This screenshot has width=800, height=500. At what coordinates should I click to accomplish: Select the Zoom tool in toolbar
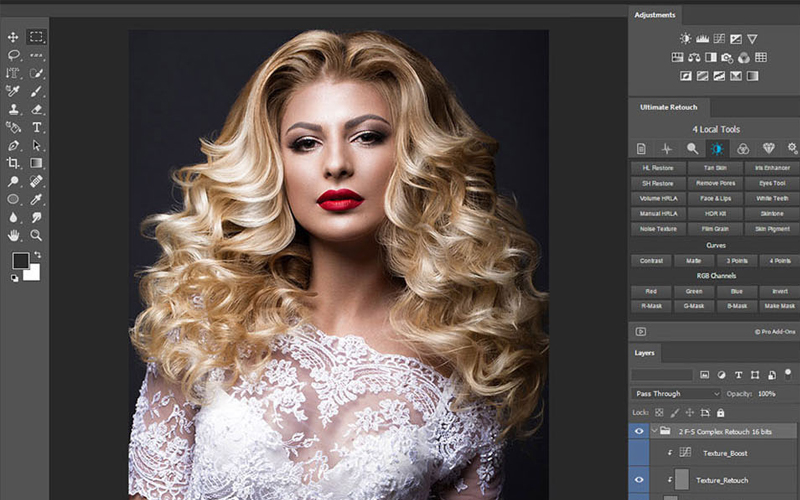click(x=36, y=235)
